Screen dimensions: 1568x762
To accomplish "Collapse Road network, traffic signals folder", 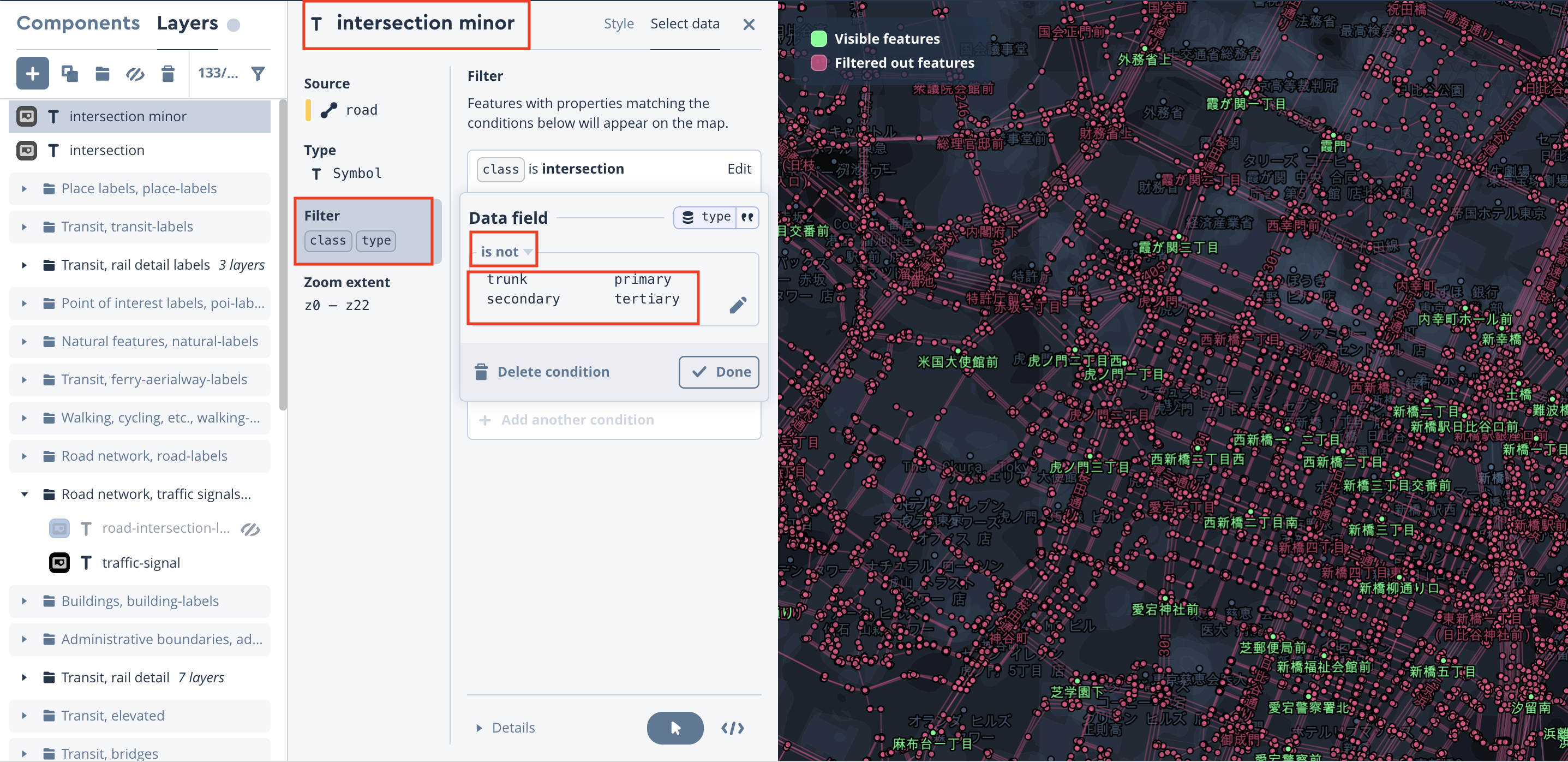I will (25, 495).
